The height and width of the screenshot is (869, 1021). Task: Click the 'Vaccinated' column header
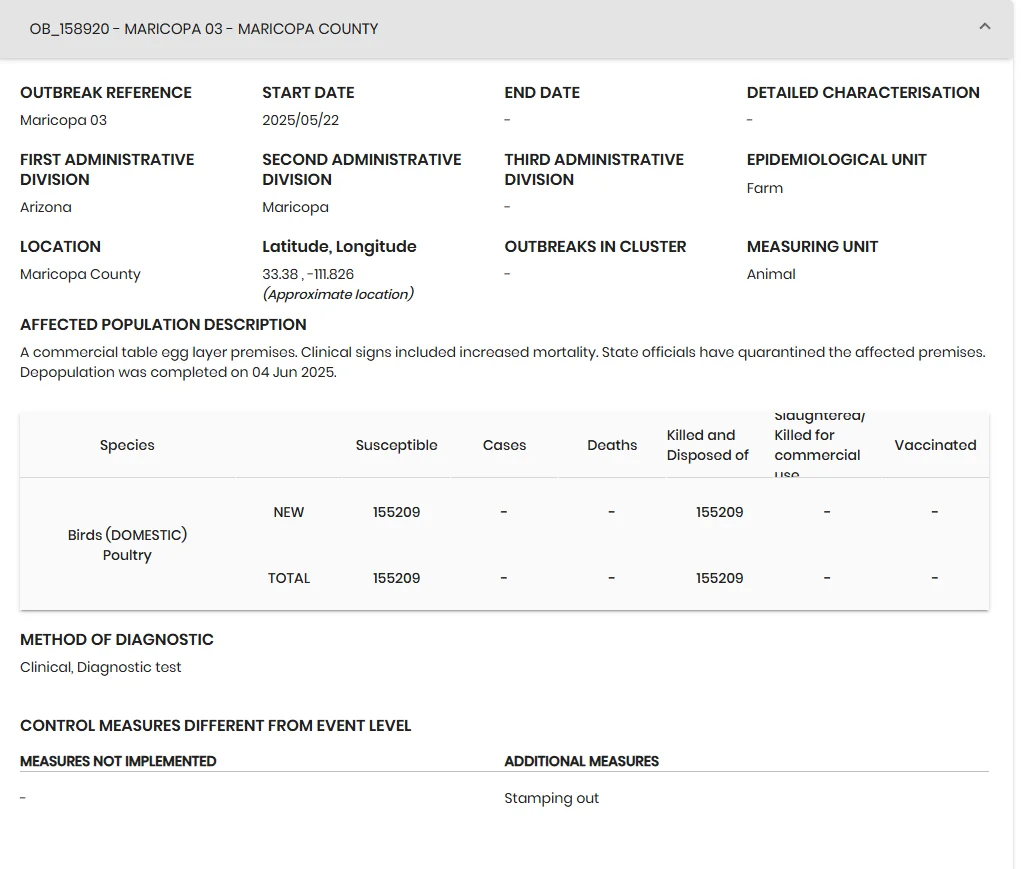(935, 445)
